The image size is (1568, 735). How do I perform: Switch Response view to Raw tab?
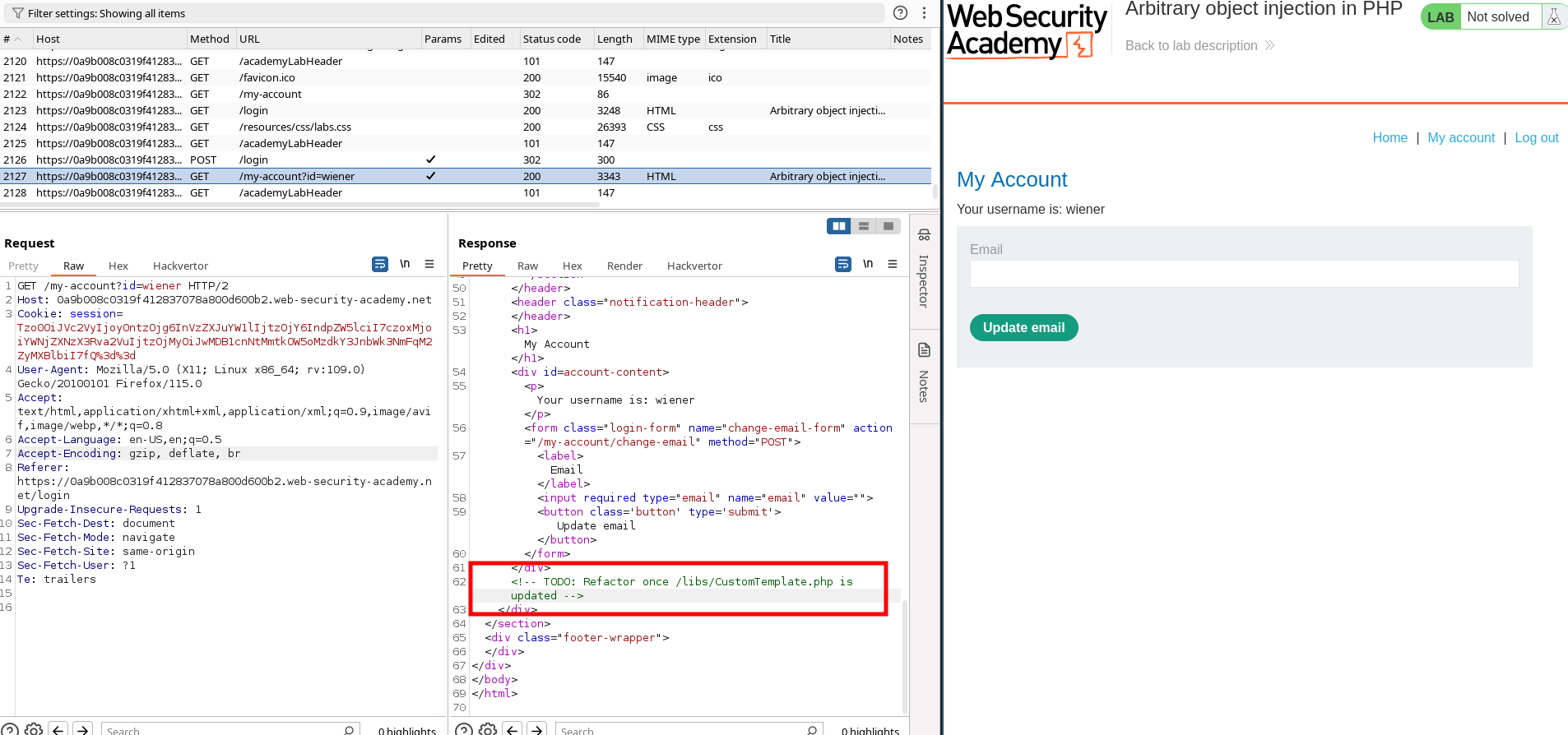pos(527,266)
